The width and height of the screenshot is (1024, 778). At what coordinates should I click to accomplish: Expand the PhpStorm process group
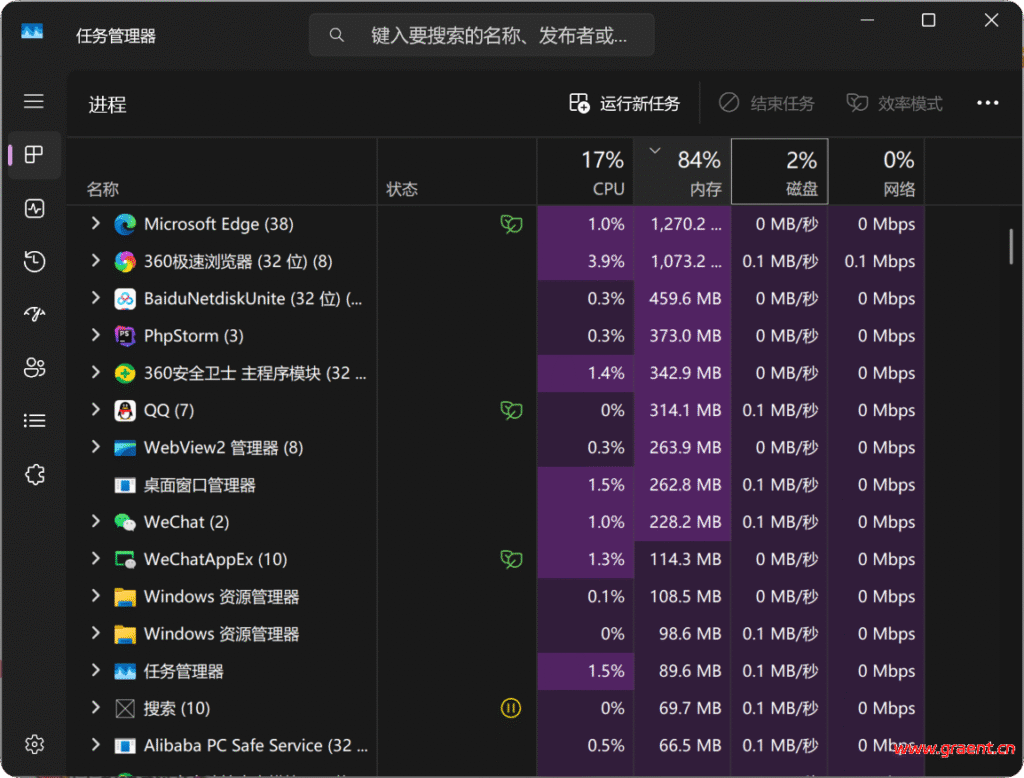(96, 335)
